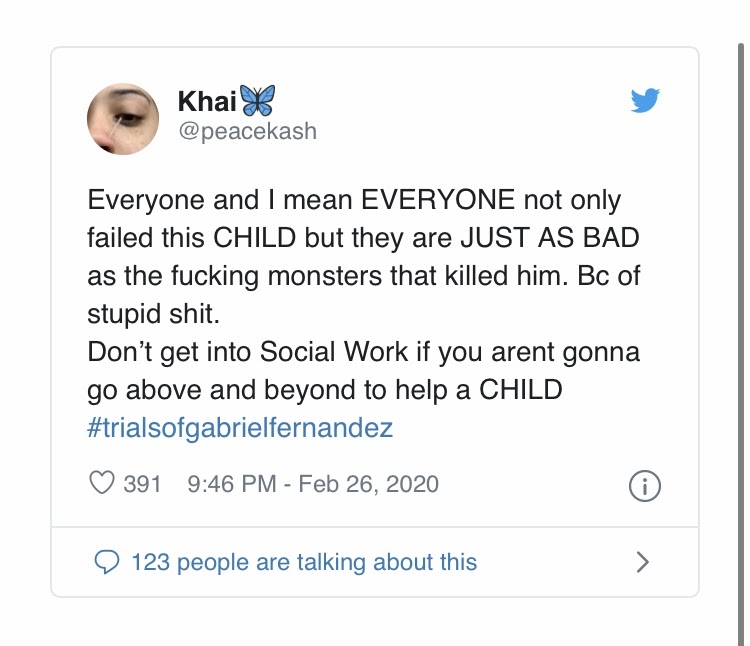Click the speech bubble reply icon

click(106, 562)
